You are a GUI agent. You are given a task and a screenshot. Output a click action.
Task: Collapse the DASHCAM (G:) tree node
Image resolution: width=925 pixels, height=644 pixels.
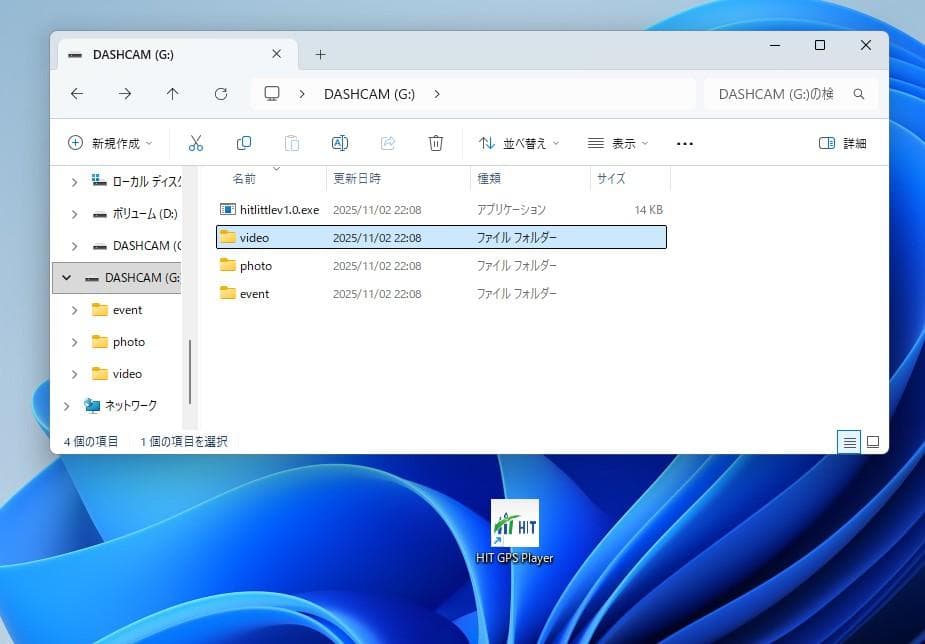(67, 278)
